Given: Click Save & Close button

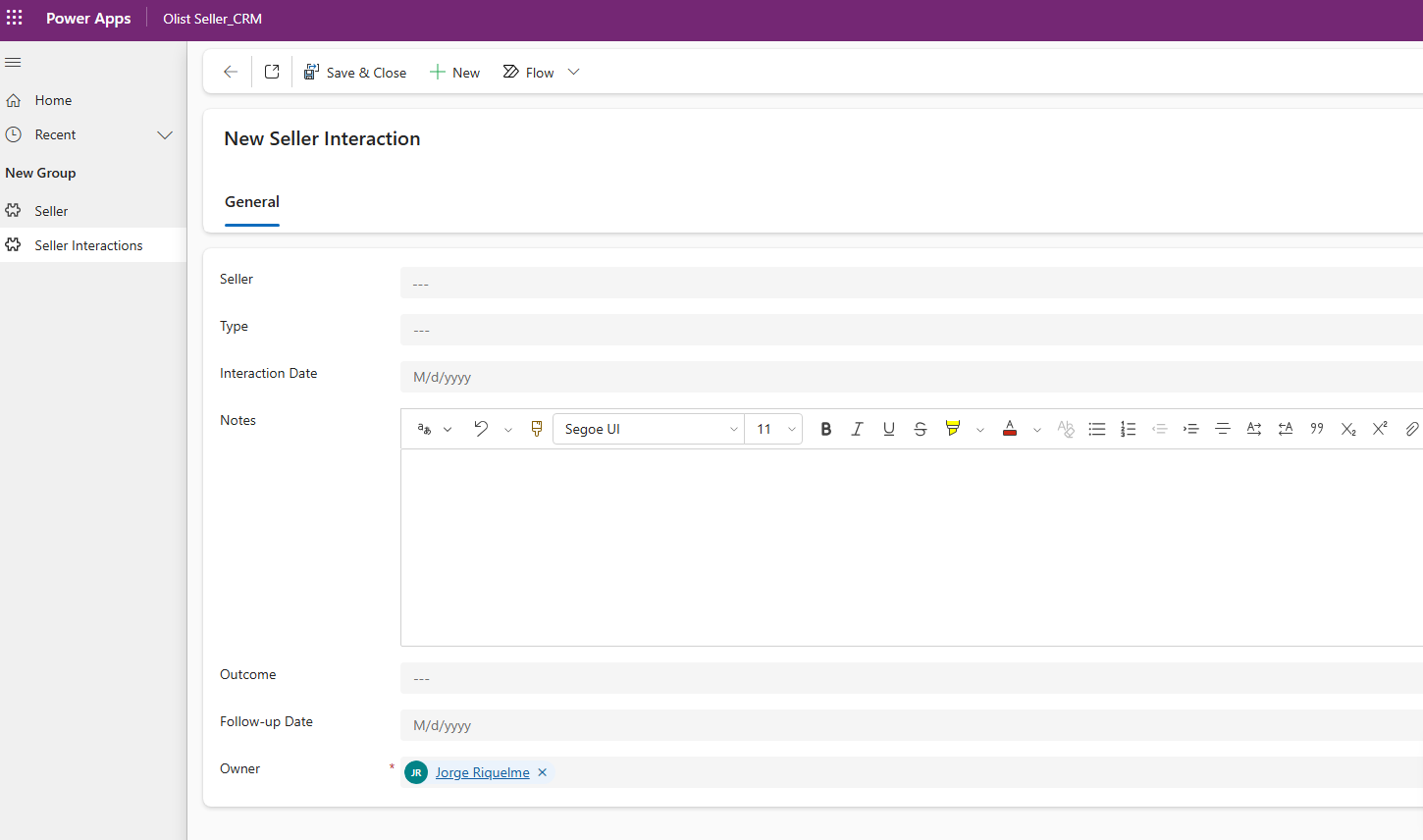Looking at the screenshot, I should tap(354, 72).
